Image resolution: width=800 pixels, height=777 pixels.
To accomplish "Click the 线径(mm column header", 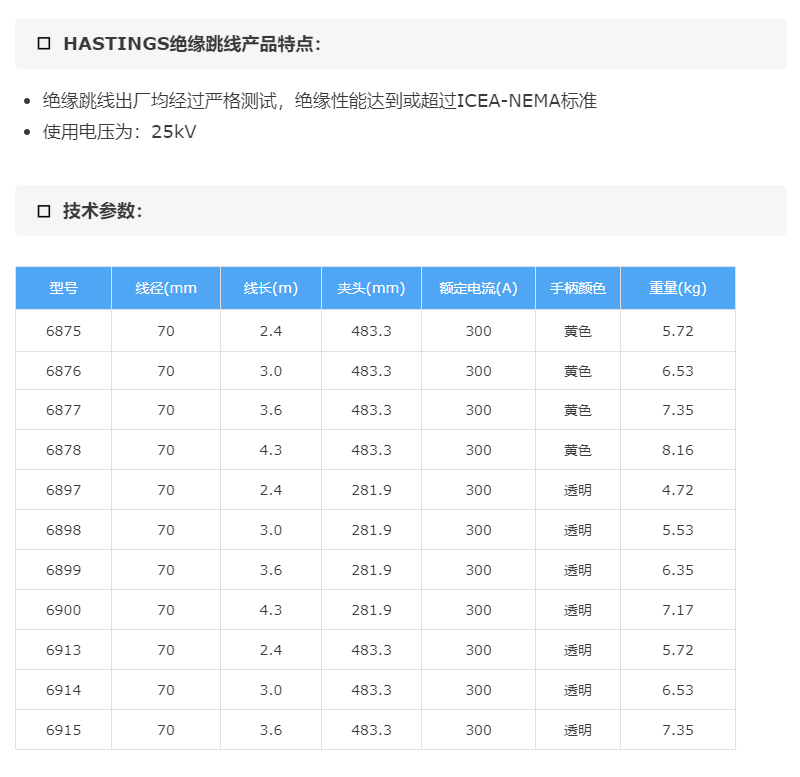I will pyautogui.click(x=166, y=288).
